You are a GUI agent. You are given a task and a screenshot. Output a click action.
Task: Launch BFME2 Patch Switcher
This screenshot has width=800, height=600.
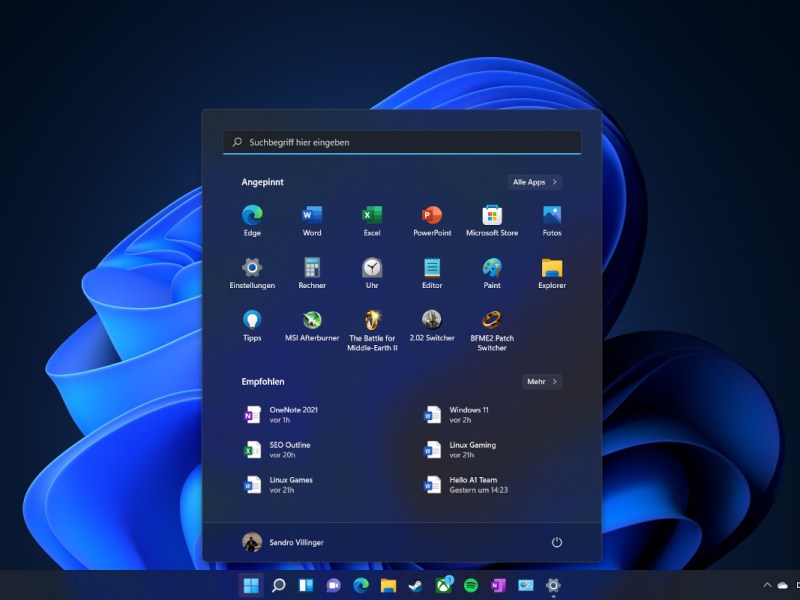tap(492, 331)
